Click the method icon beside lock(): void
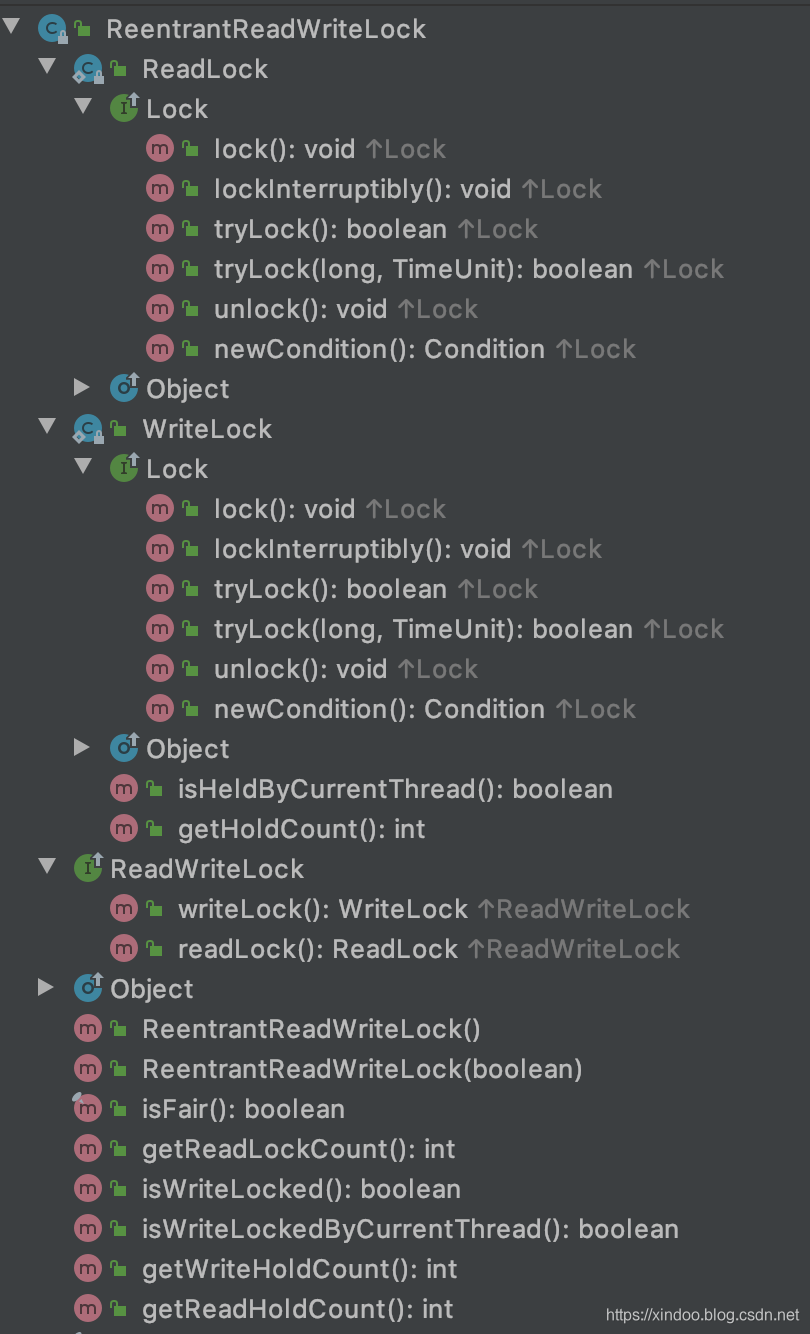Viewport: 810px width, 1334px height. pyautogui.click(x=160, y=148)
